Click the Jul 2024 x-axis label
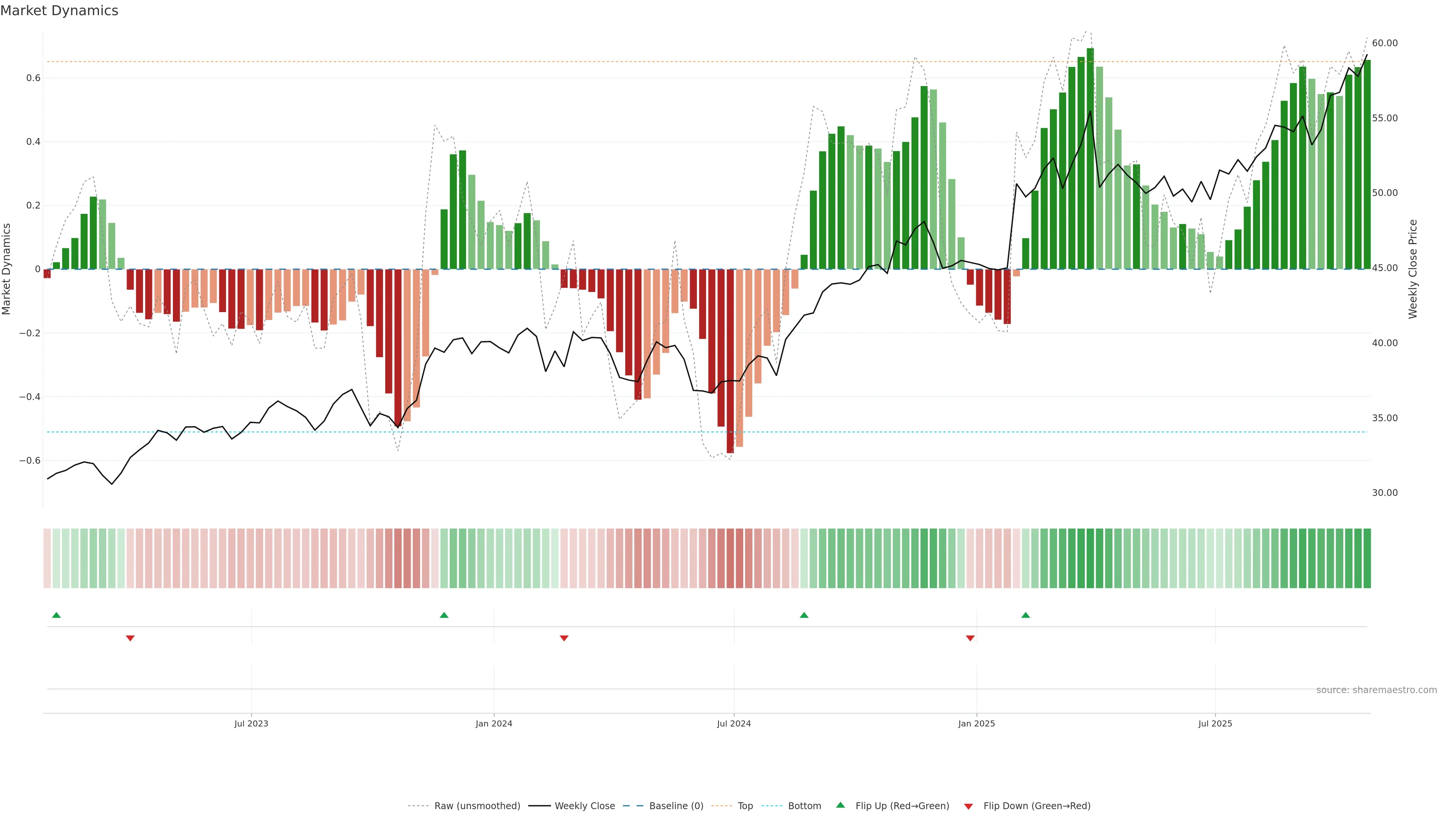Viewport: 1456px width, 819px height. [x=734, y=723]
